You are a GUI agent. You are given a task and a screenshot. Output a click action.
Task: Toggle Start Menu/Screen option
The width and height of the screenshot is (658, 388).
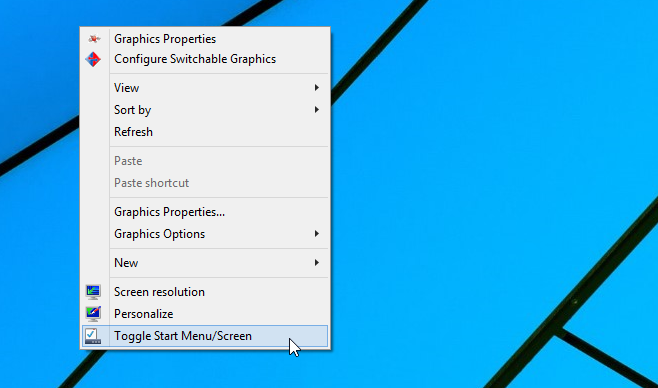point(205,336)
